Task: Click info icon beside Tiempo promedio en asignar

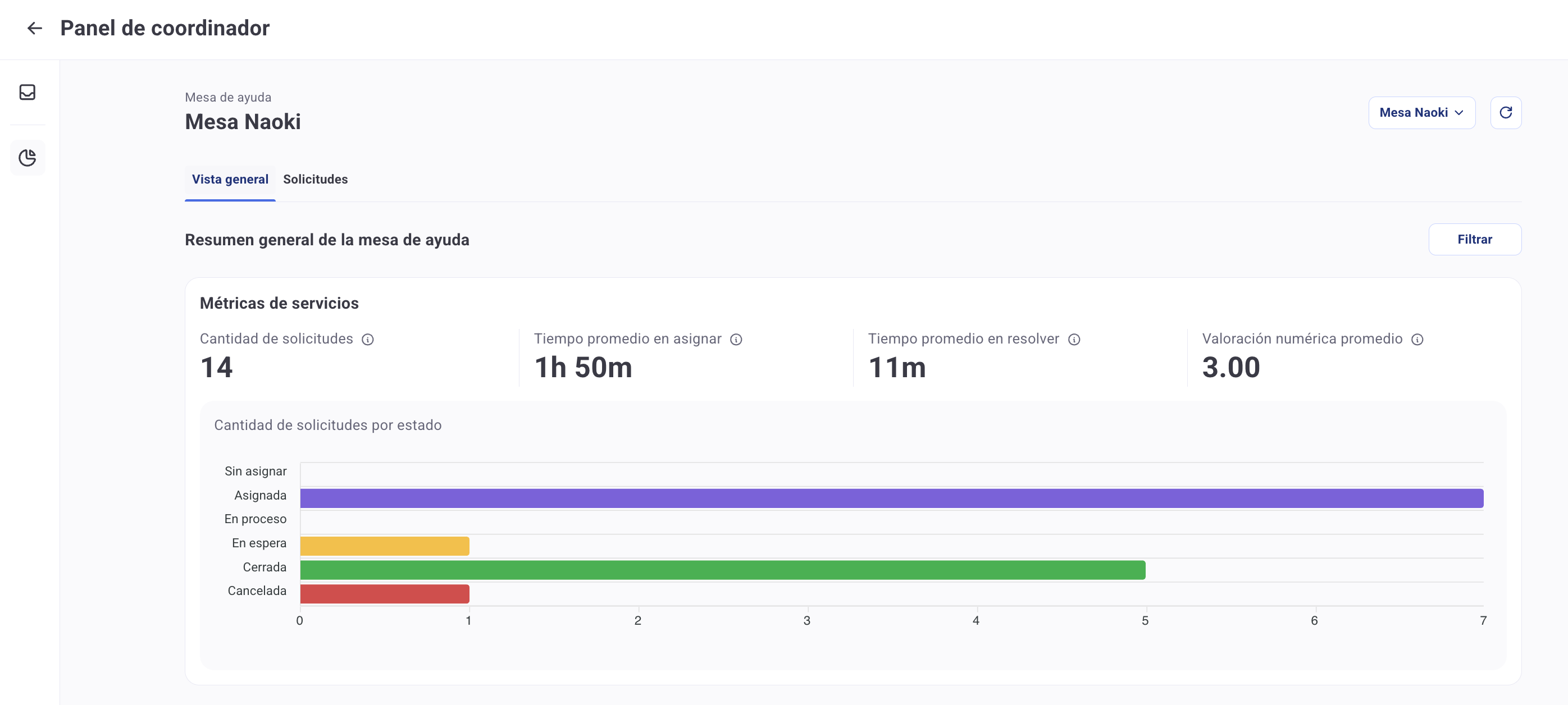Action: (736, 340)
